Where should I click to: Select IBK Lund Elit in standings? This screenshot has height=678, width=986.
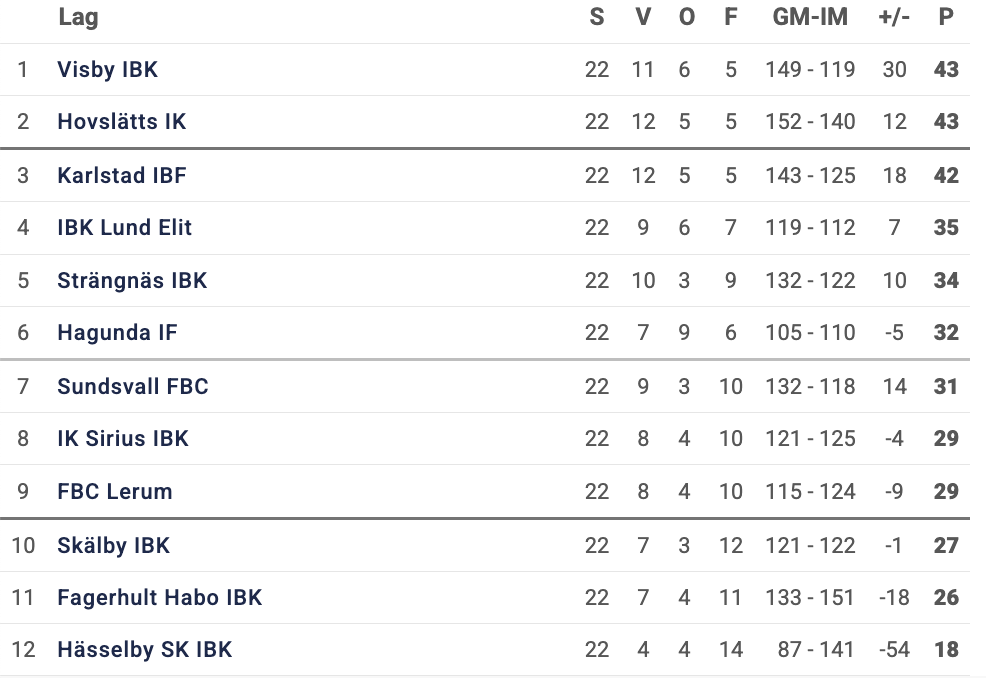125,228
